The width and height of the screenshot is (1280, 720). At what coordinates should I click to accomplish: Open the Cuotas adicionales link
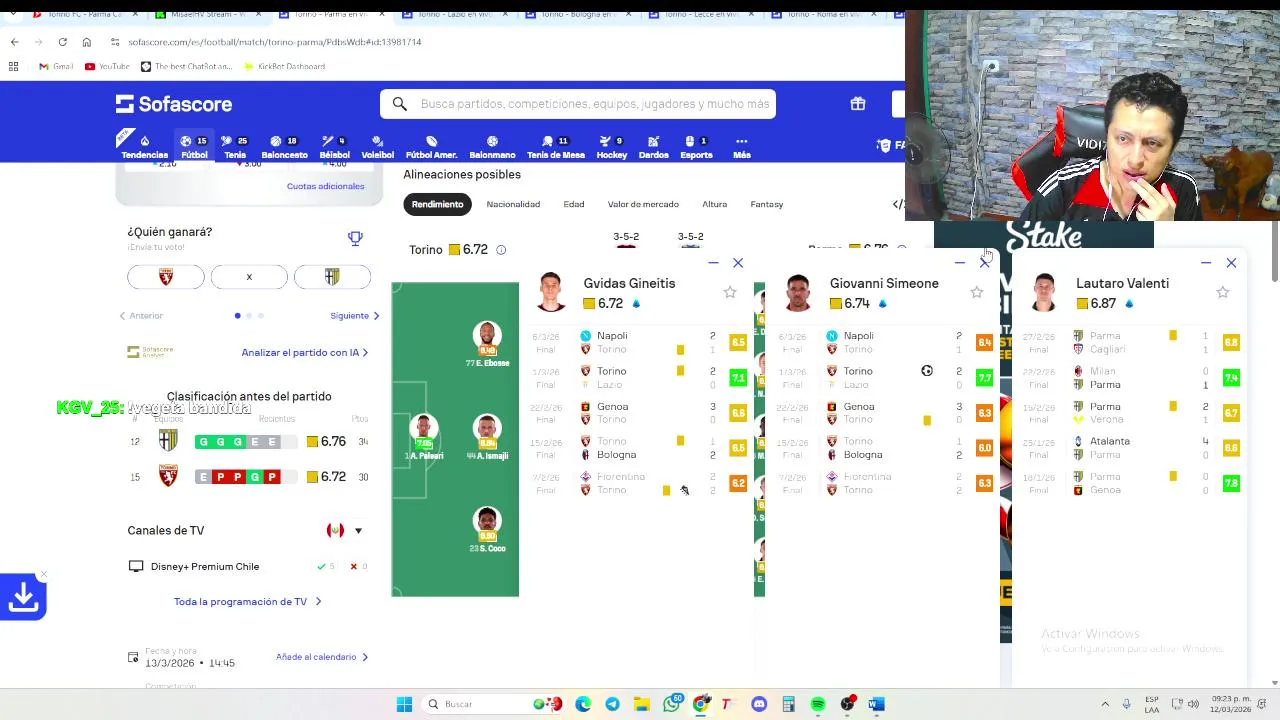[325, 186]
